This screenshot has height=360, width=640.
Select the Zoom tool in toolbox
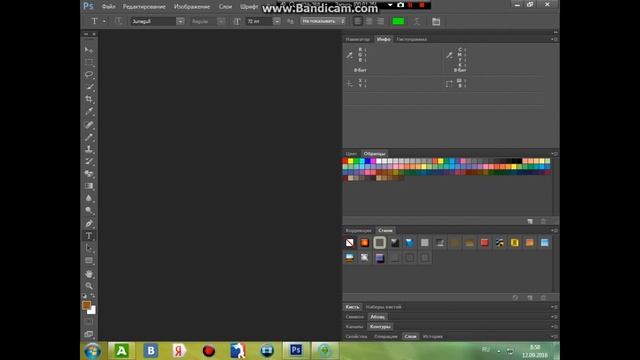89,286
